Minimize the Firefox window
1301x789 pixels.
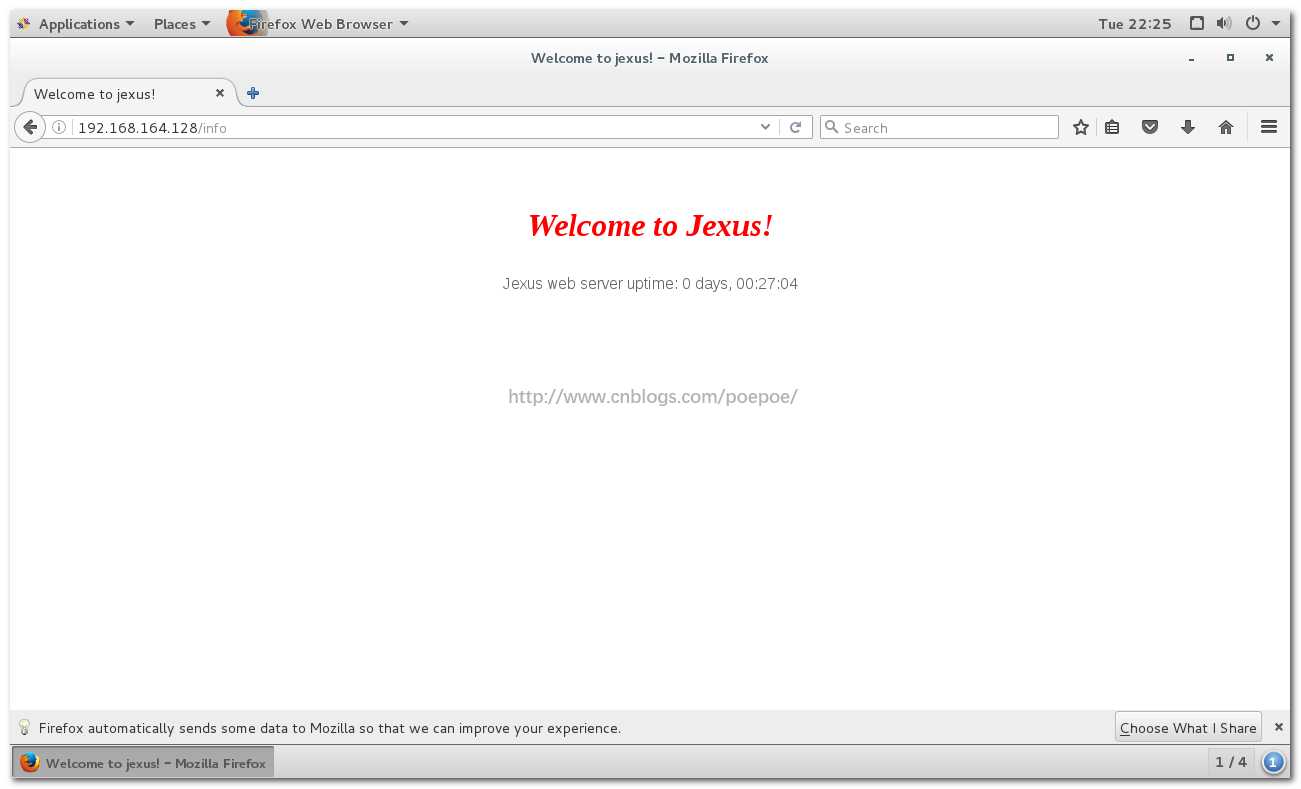(1191, 58)
